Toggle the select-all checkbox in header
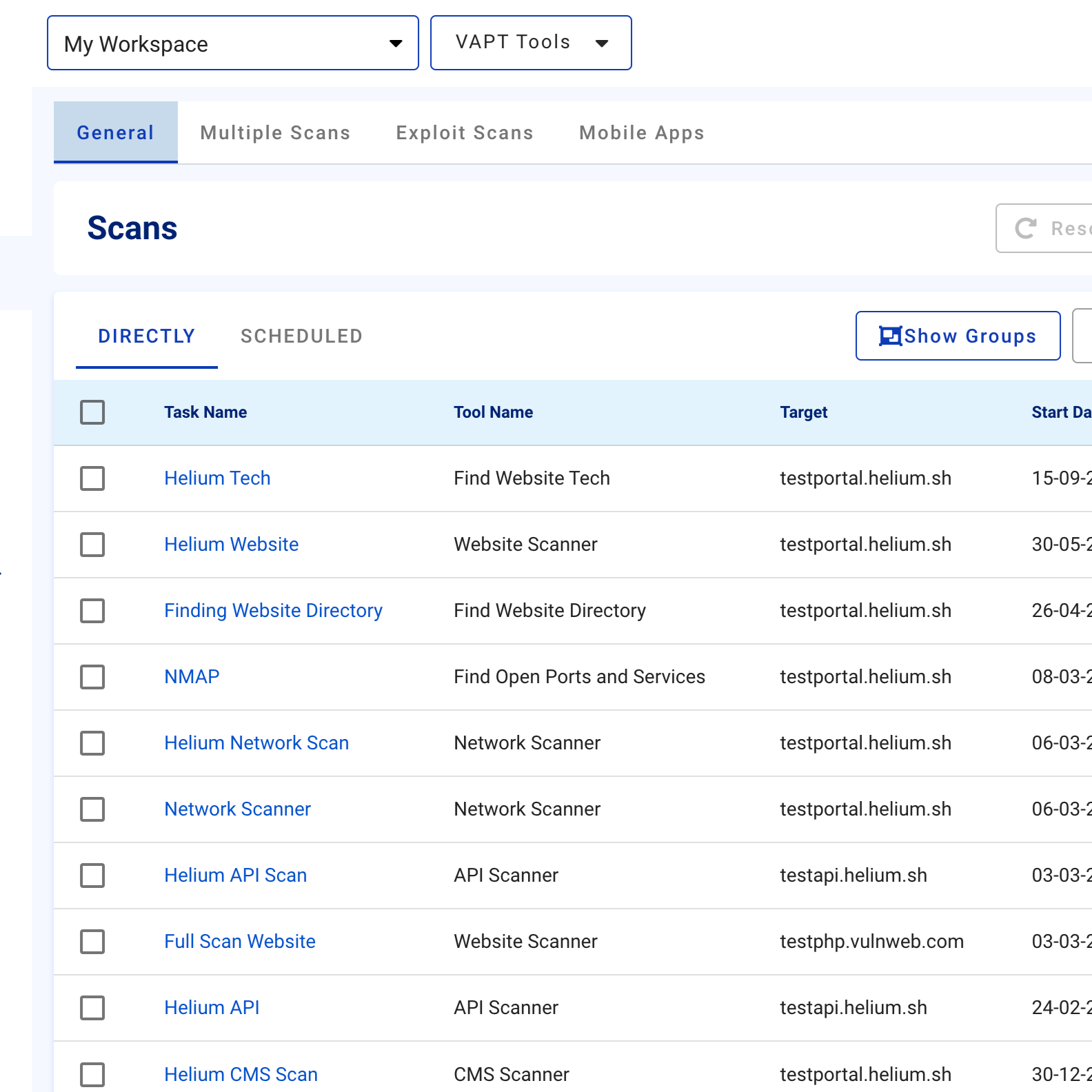Viewport: 1092px width, 1092px height. tap(92, 412)
